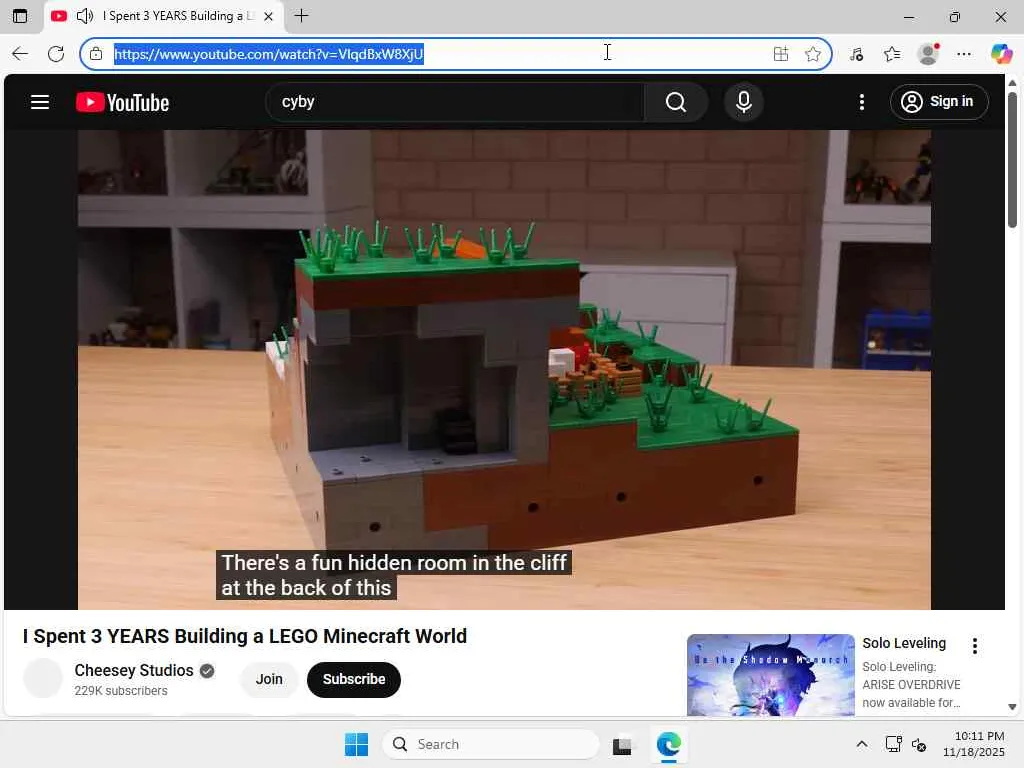Click the page vertical scrollbar thumb
The width and height of the screenshot is (1024, 768).
(x=1012, y=160)
